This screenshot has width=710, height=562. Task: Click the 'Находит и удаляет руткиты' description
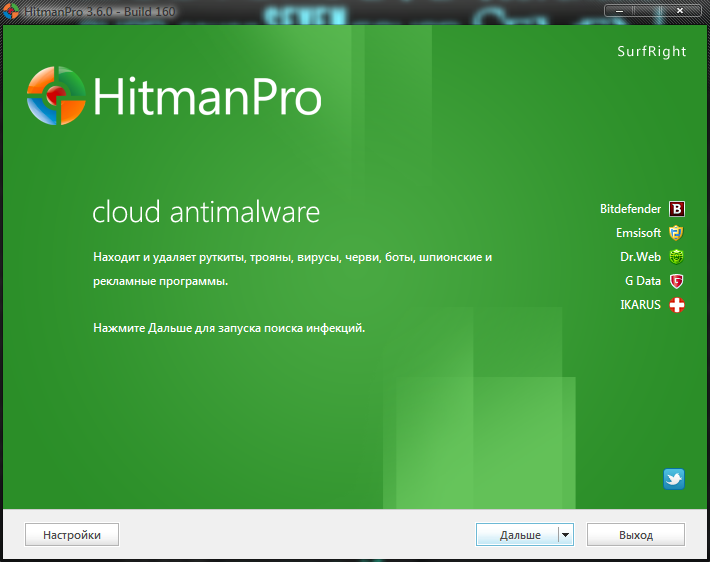(293, 269)
